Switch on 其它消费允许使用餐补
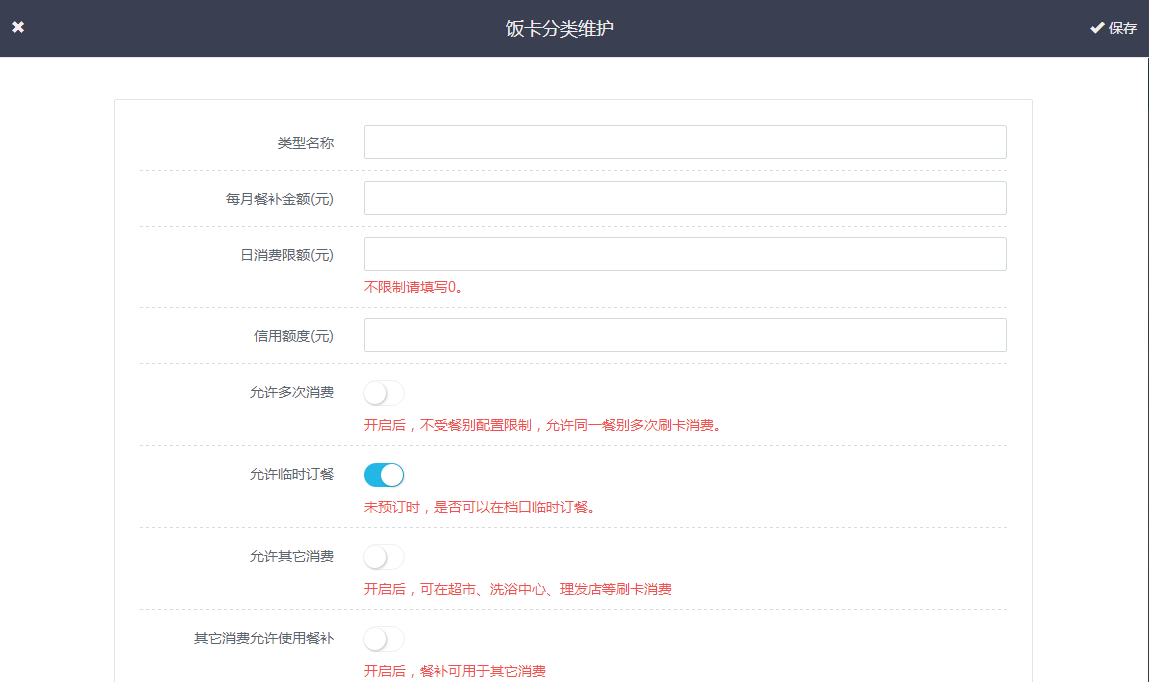The height and width of the screenshot is (682, 1149). click(384, 639)
